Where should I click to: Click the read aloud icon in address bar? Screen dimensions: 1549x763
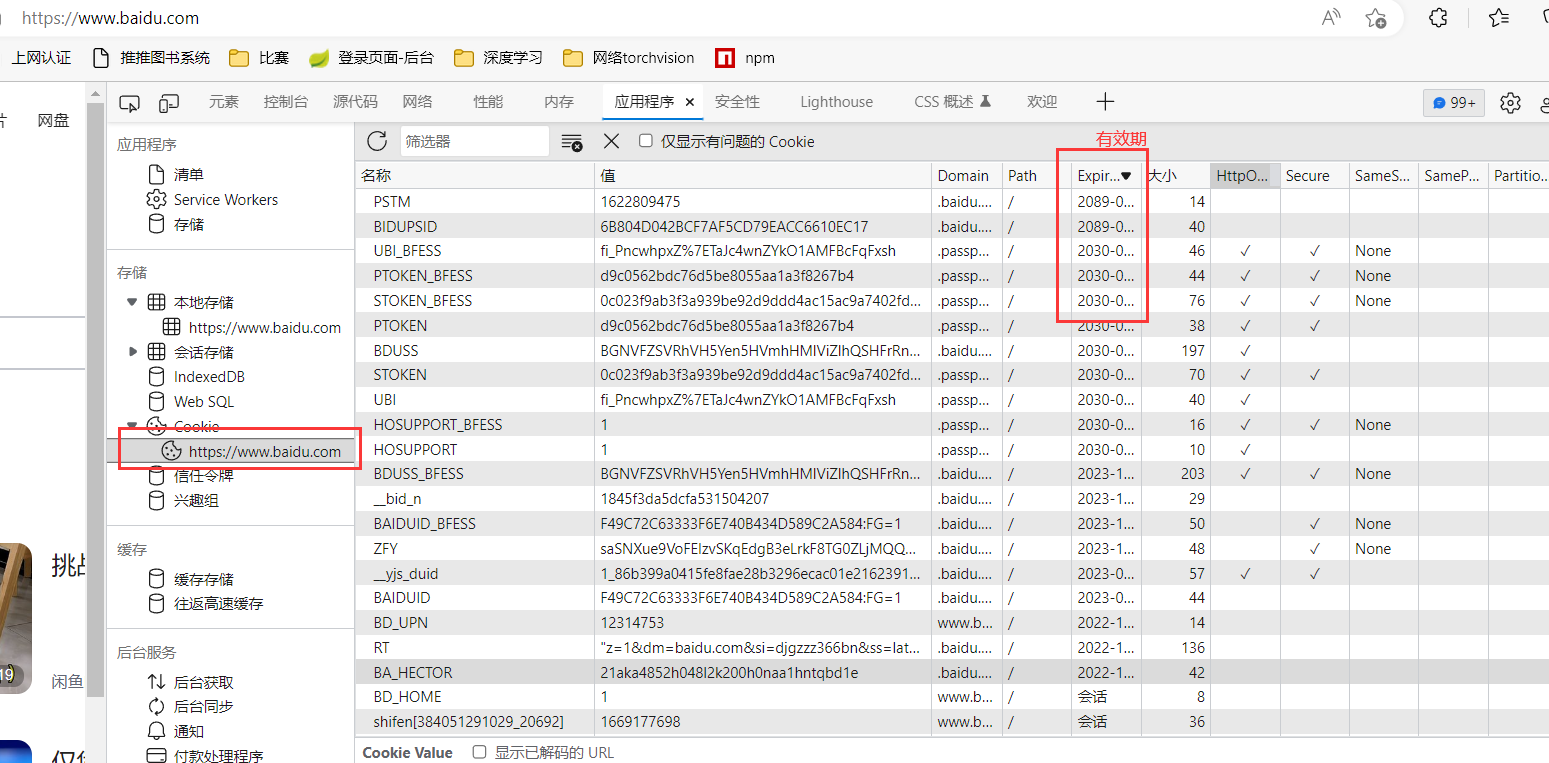click(1331, 17)
